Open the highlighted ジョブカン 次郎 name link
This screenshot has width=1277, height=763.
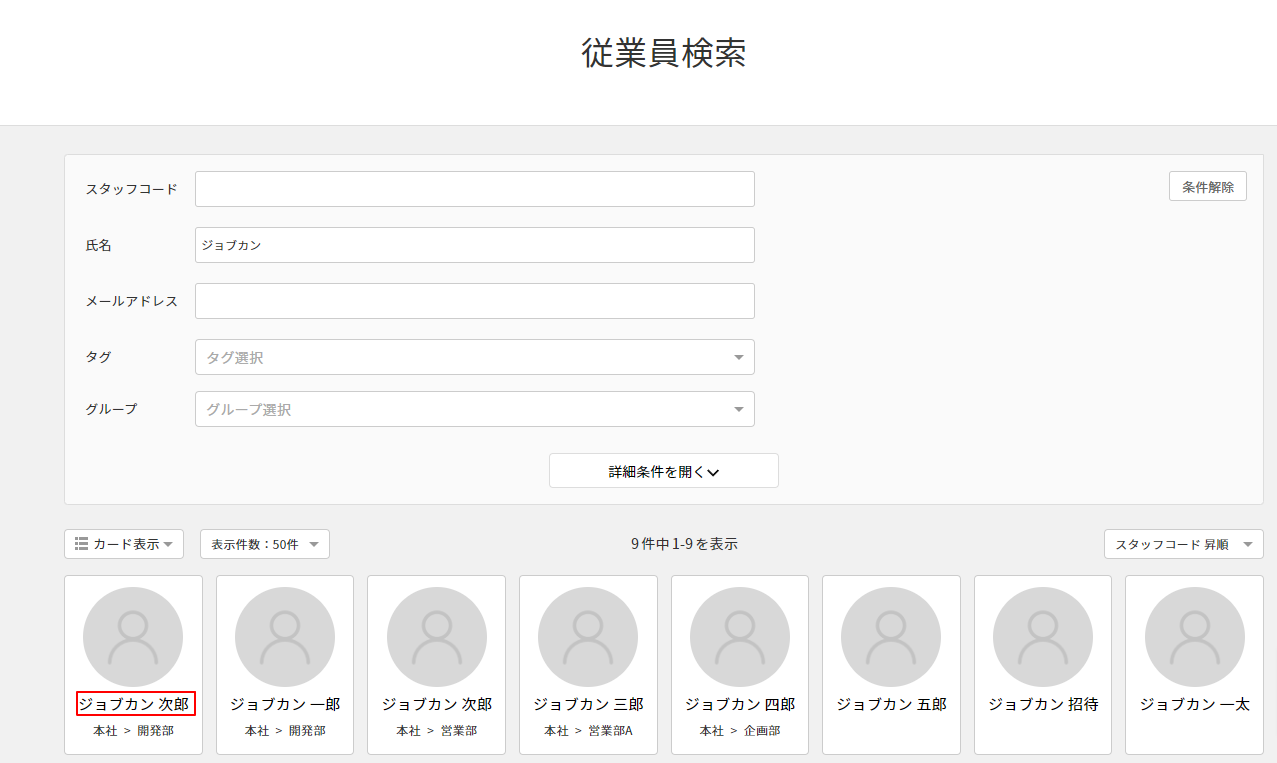(135, 704)
